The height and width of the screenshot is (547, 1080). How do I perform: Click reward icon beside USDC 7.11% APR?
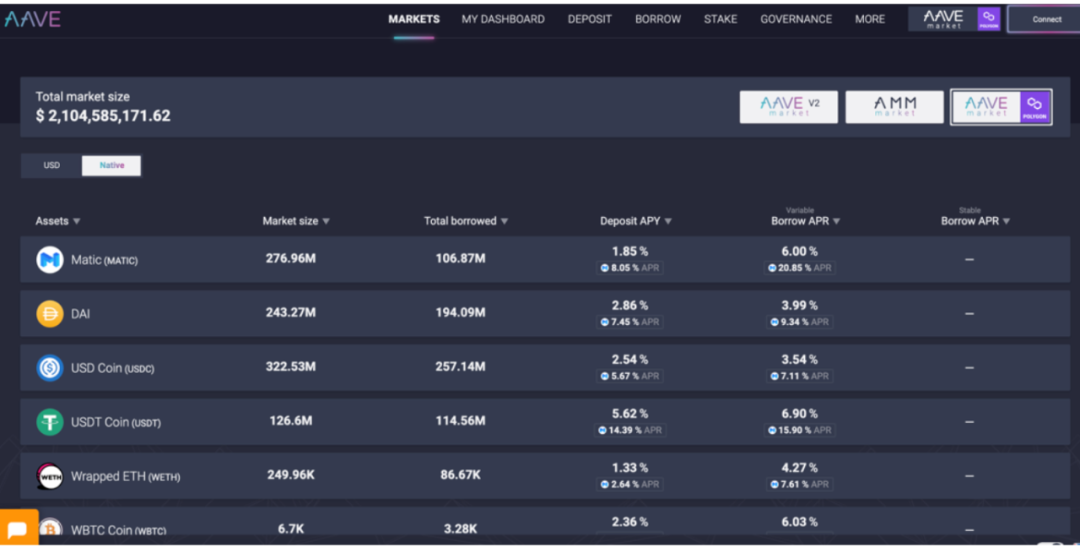tap(774, 376)
